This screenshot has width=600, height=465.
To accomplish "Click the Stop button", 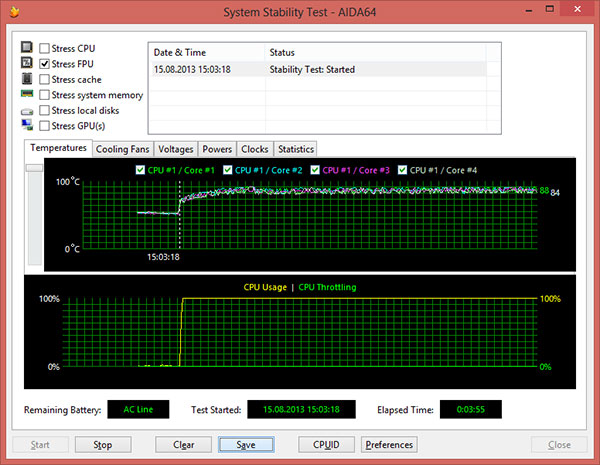I will 103,444.
